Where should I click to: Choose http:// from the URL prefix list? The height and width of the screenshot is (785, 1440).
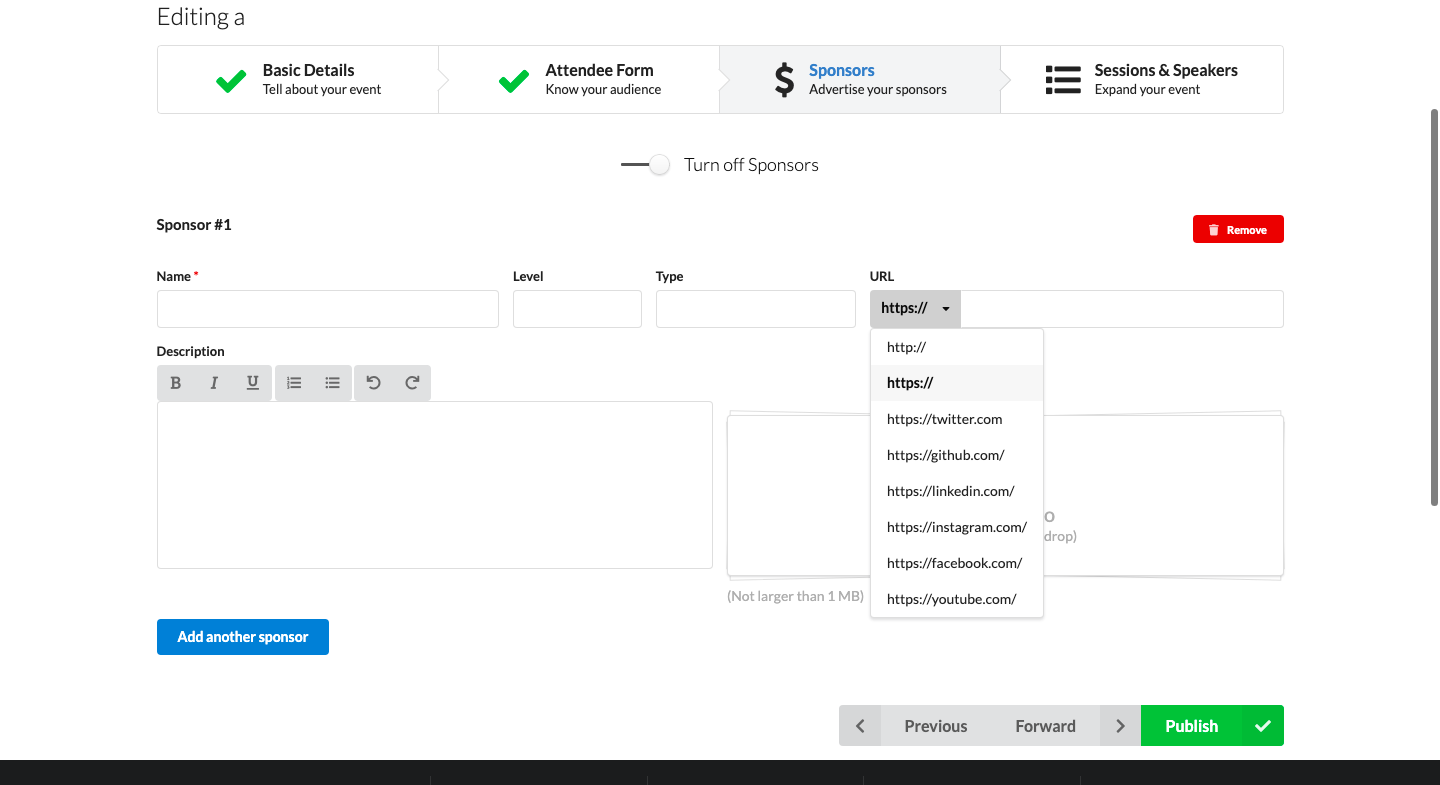coord(957,347)
